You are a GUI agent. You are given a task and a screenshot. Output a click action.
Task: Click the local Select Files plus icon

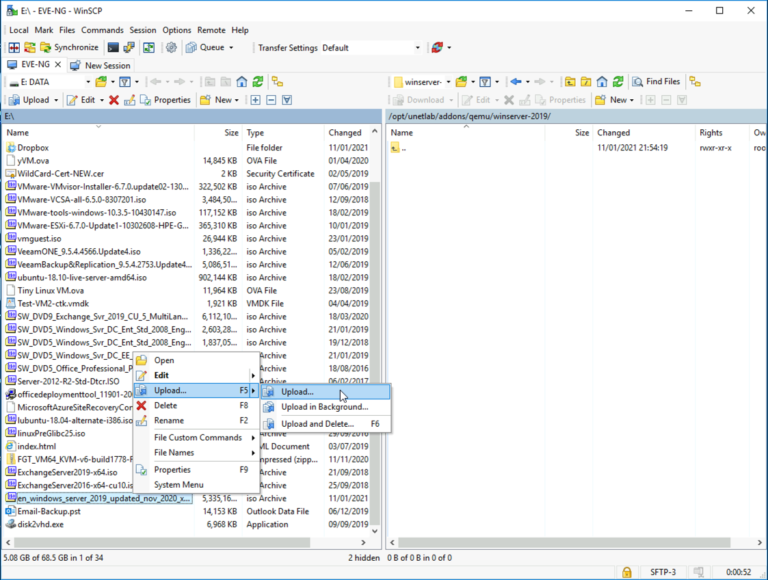255,100
